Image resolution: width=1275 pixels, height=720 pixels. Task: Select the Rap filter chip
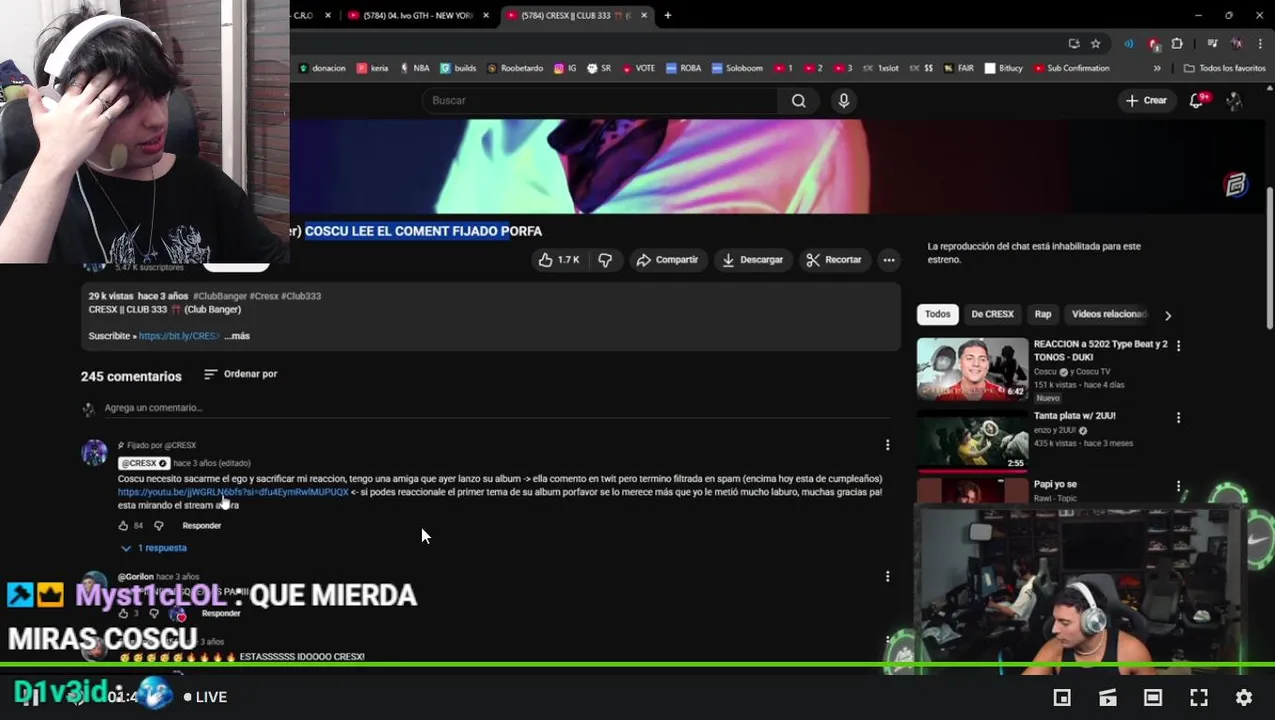(1043, 314)
